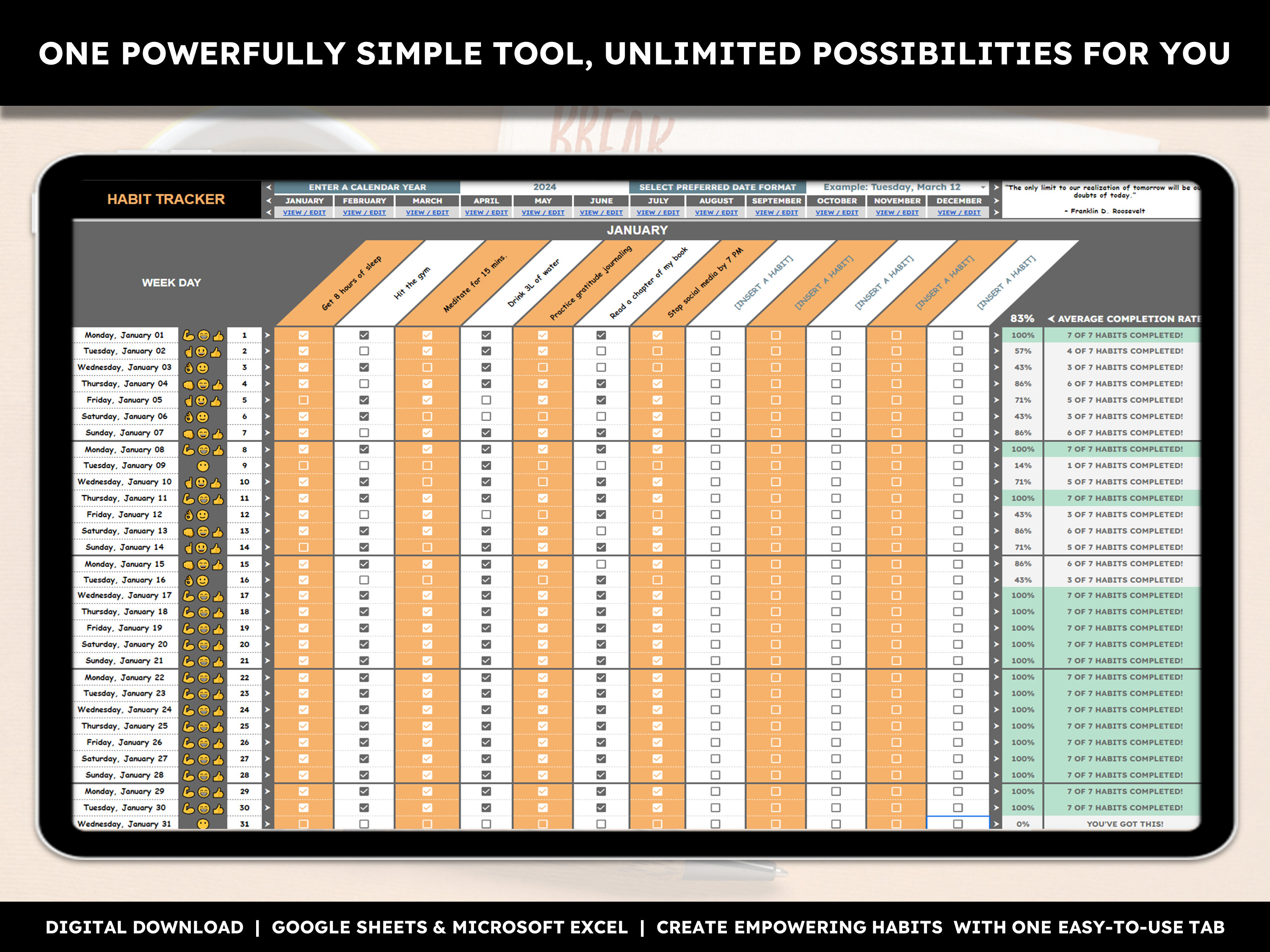Check Stop social media for Tuesday, January 16
Viewport: 1270px width, 952px height.
[657, 580]
